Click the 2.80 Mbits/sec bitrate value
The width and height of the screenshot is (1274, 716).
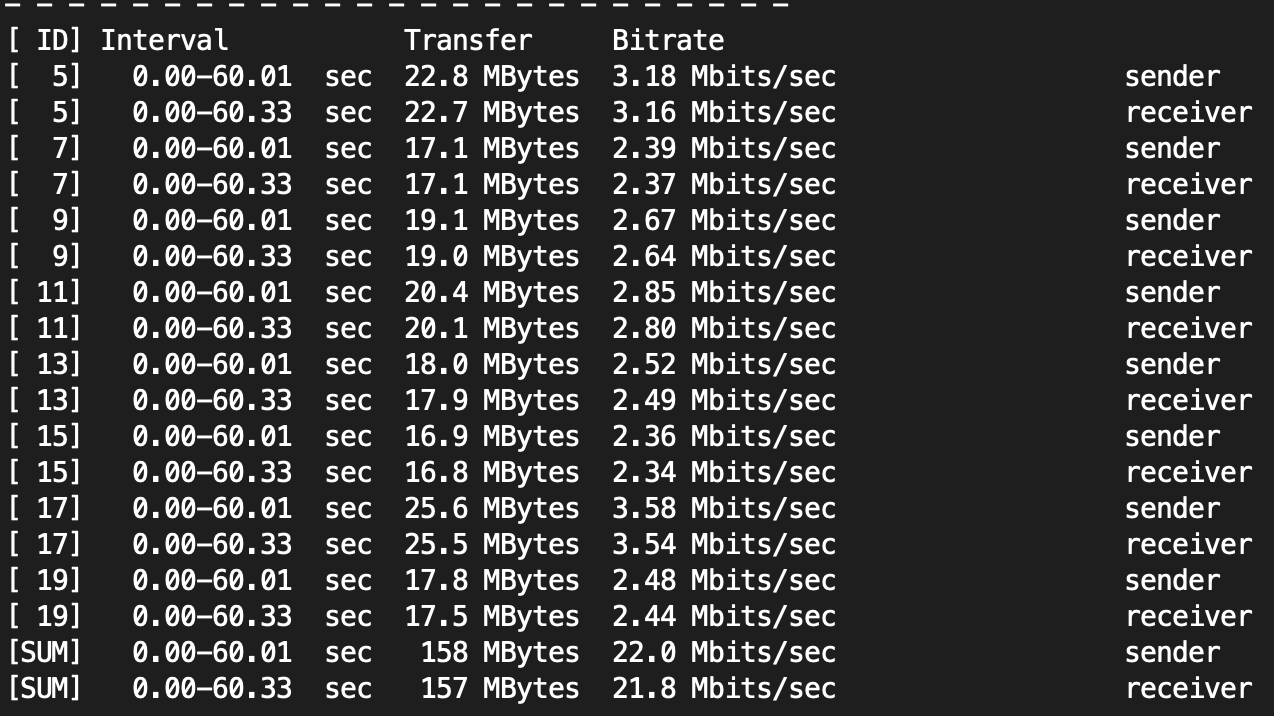coord(724,329)
